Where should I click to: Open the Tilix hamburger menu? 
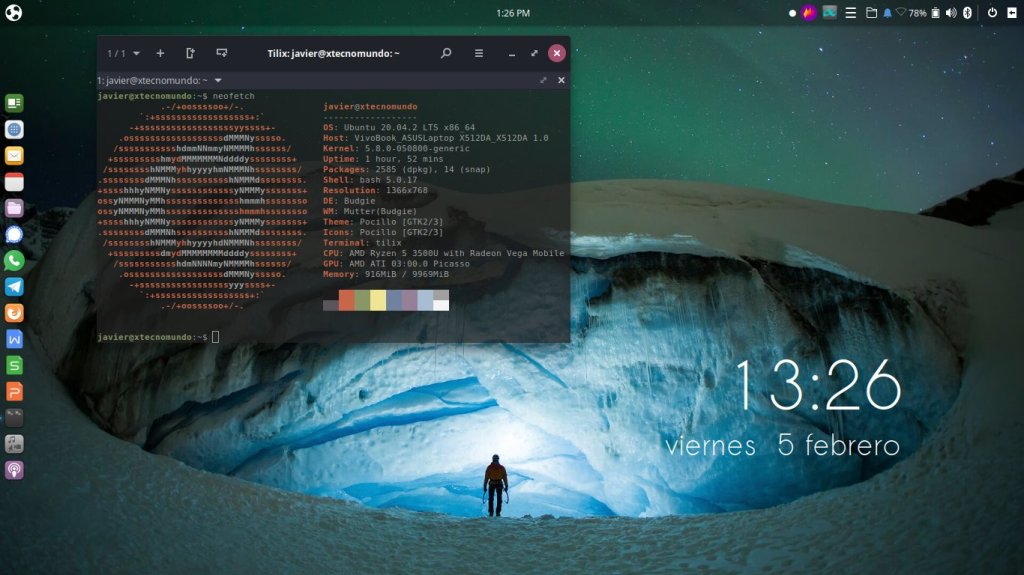(479, 53)
